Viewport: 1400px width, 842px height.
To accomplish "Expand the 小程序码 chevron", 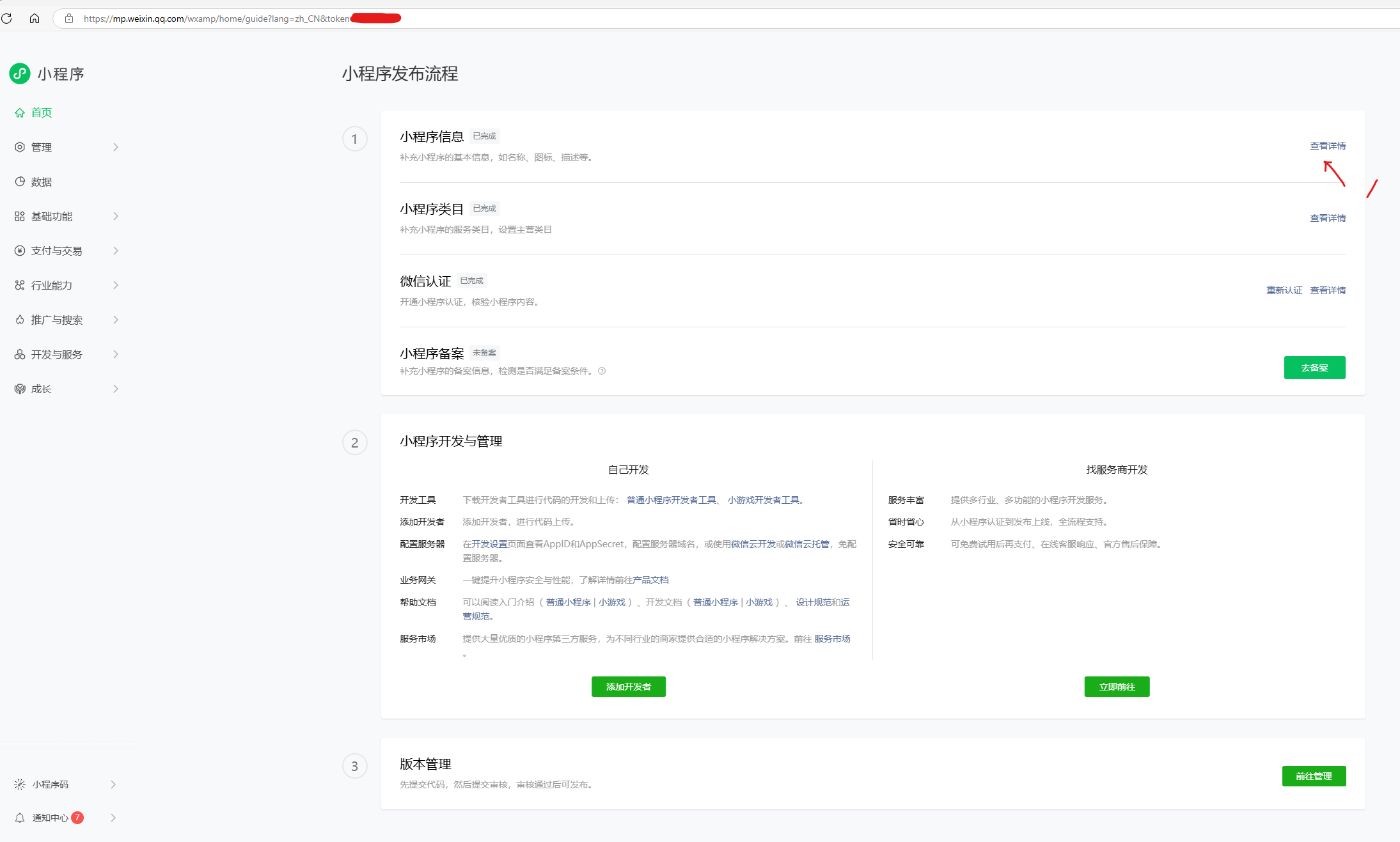I will (x=113, y=784).
